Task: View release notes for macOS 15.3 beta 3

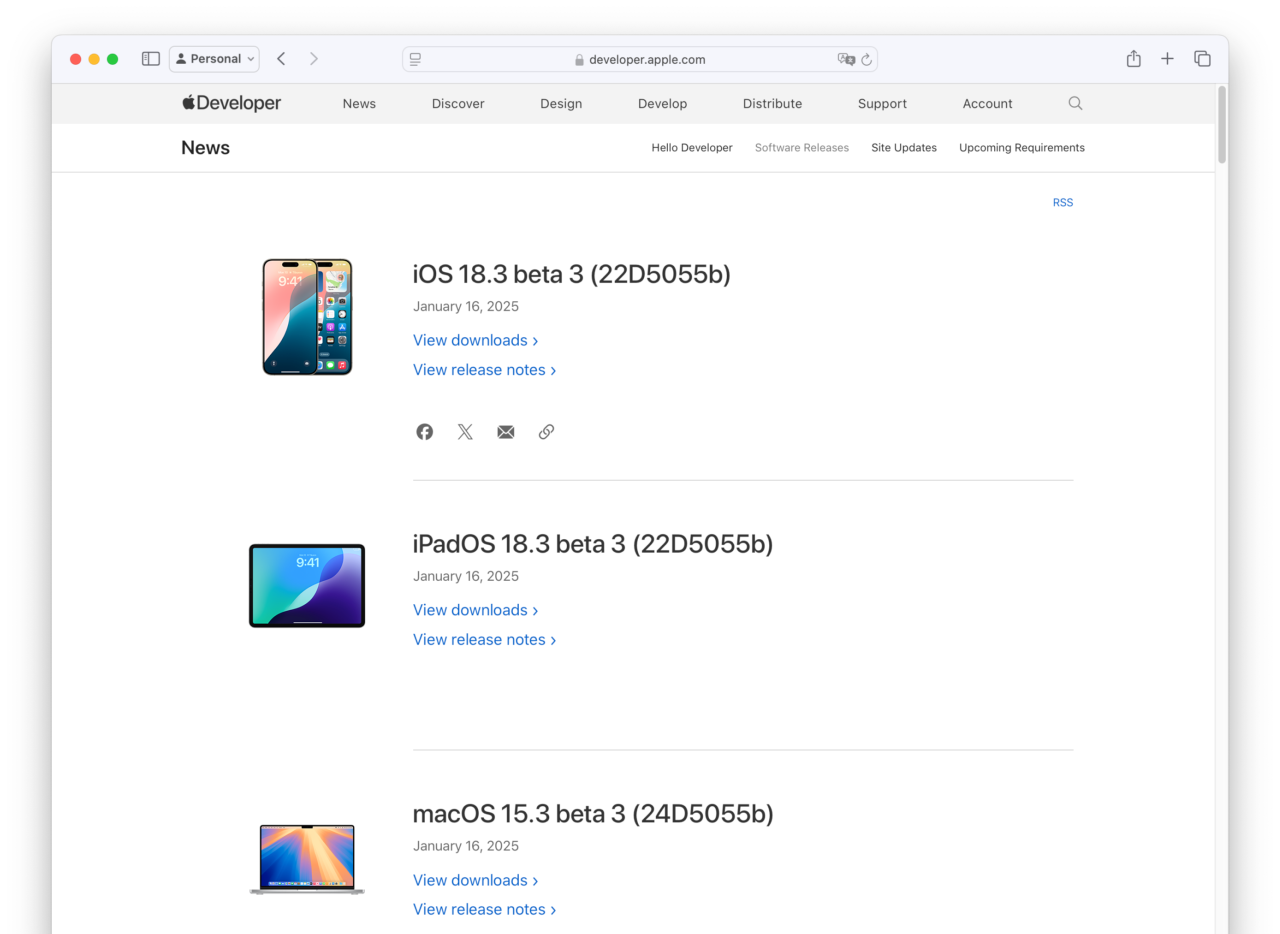Action: tap(484, 909)
